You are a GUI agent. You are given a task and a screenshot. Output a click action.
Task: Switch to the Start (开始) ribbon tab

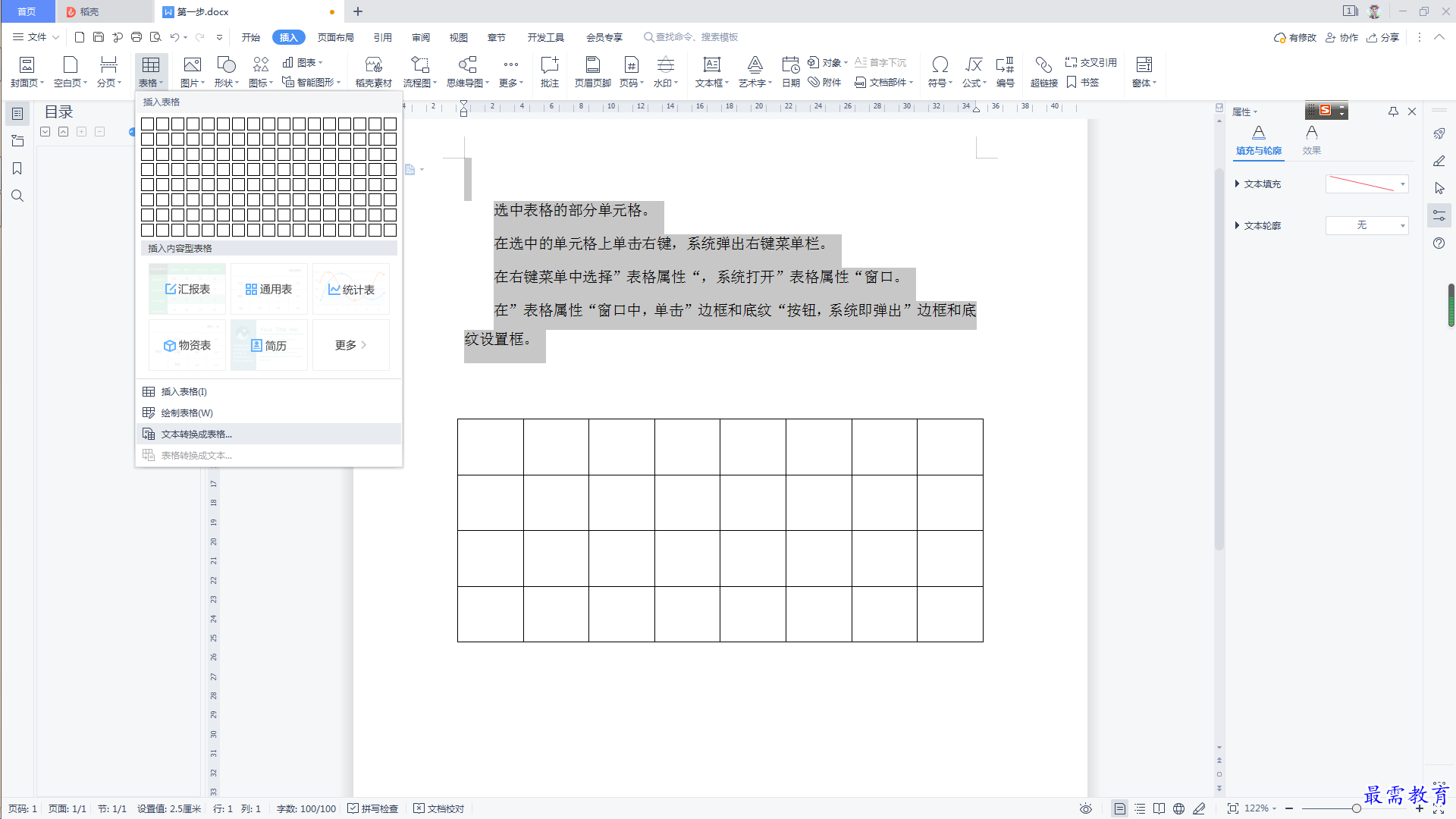[250, 37]
